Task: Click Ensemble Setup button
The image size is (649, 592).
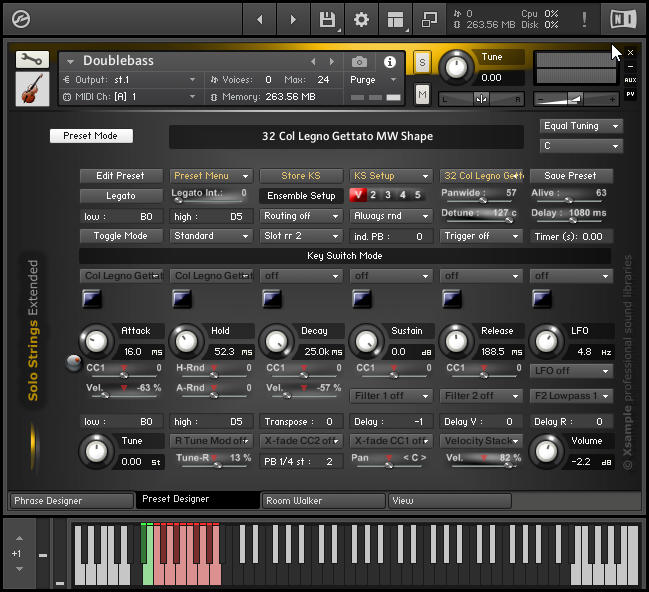Action: (x=301, y=196)
